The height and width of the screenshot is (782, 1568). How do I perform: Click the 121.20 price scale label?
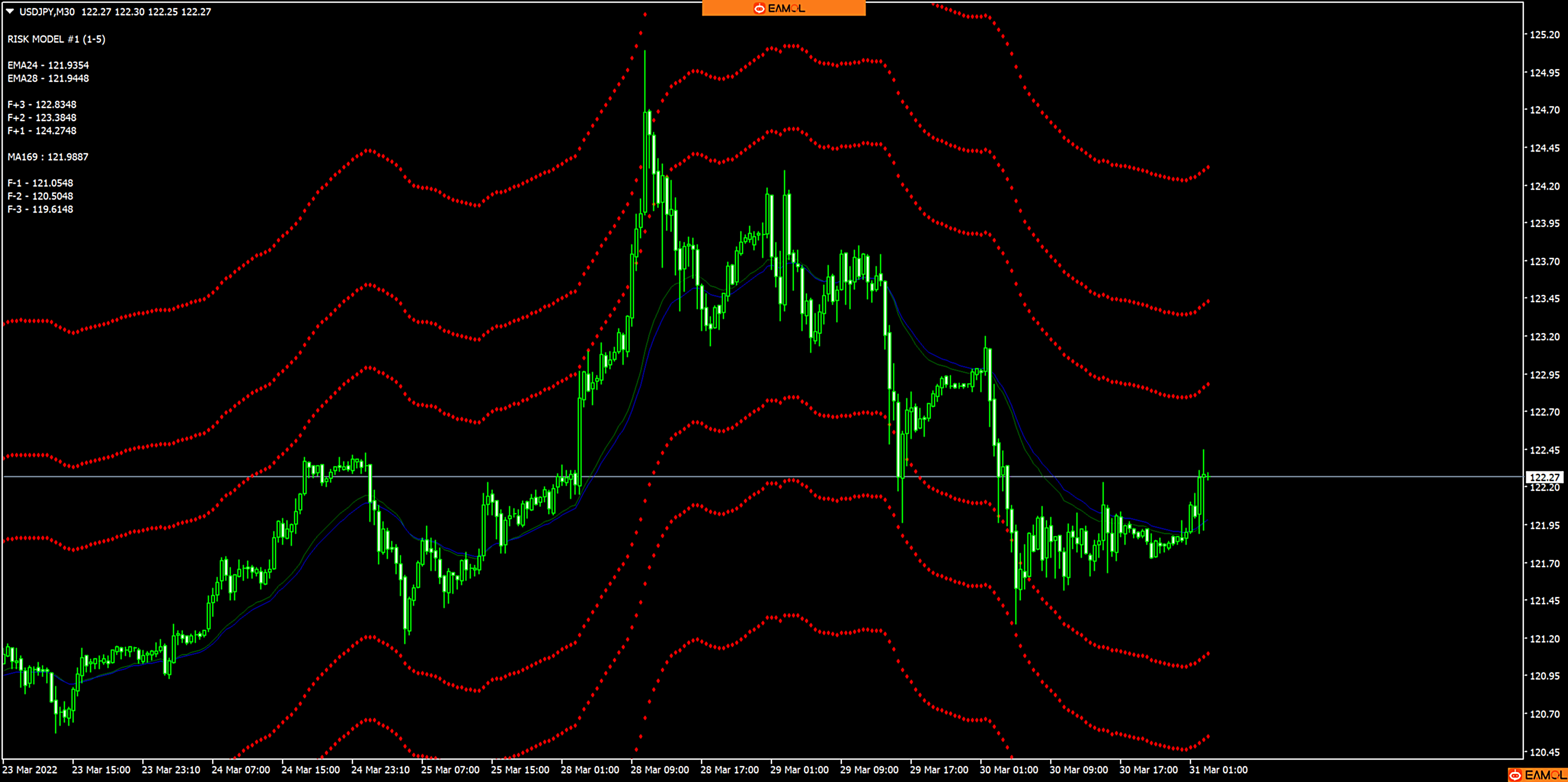pyautogui.click(x=1545, y=639)
